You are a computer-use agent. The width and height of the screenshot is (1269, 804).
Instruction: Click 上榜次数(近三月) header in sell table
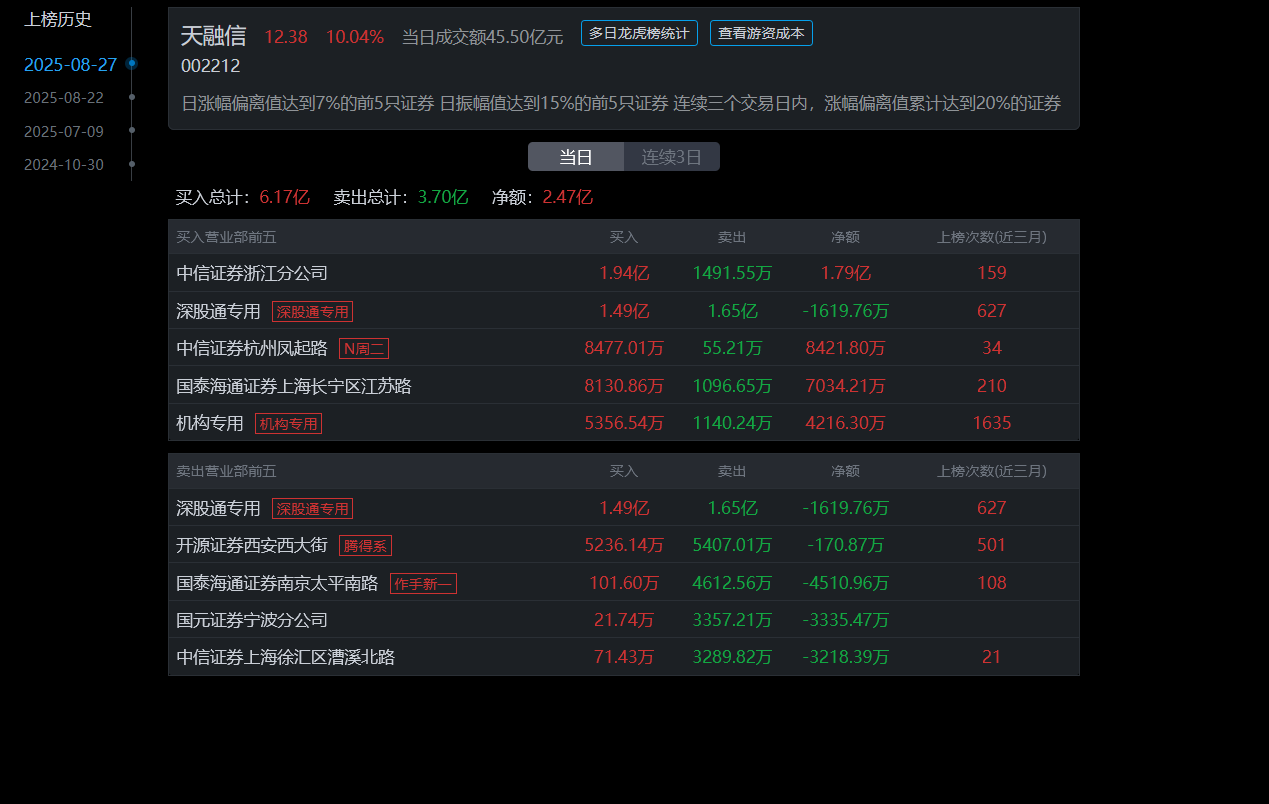point(992,471)
